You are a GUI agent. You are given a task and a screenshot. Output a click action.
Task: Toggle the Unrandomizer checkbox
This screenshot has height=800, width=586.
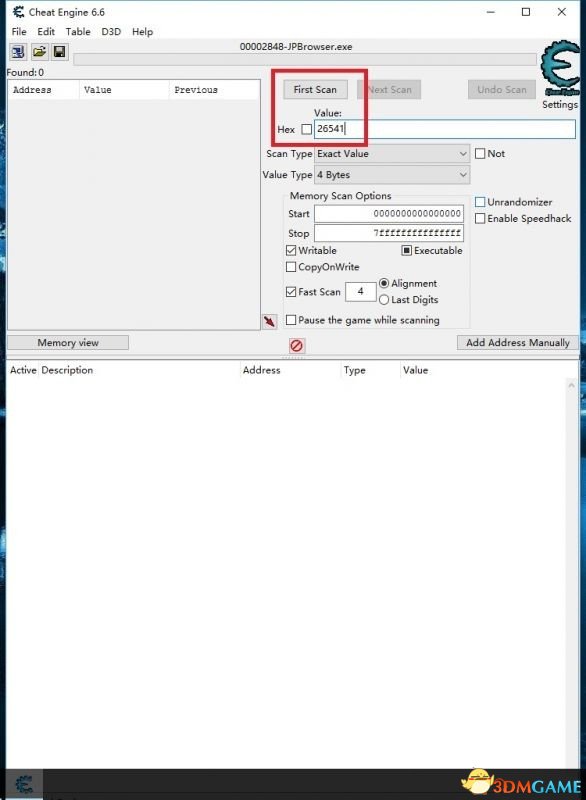[x=480, y=202]
